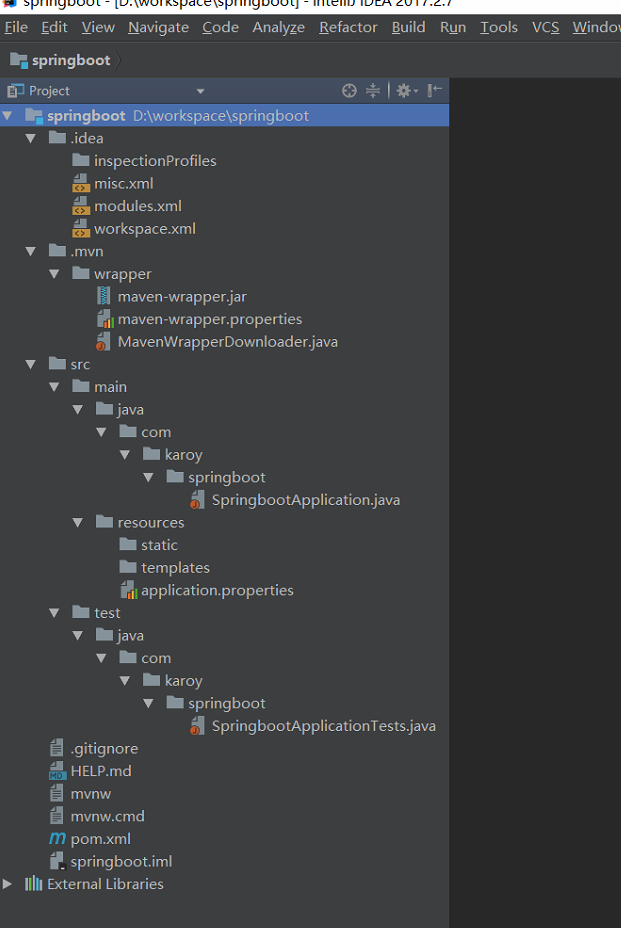Collapse the wrapper folder arrow
The width and height of the screenshot is (621, 928).
tap(54, 274)
